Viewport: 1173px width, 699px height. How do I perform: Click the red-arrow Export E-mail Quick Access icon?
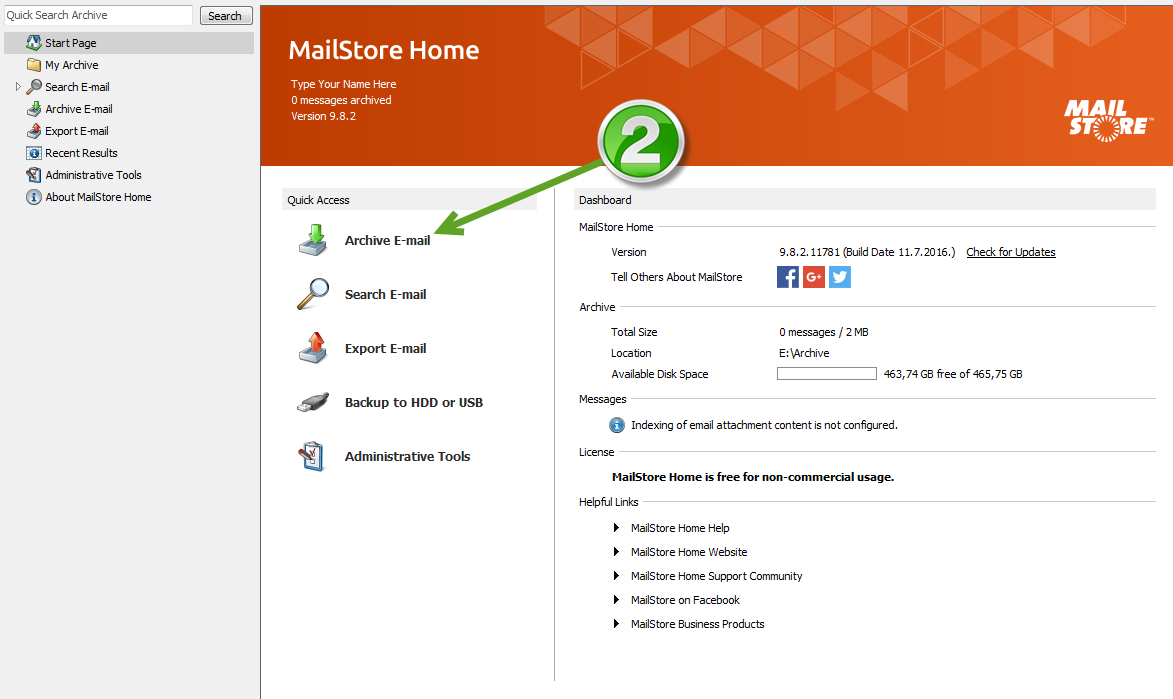point(313,348)
